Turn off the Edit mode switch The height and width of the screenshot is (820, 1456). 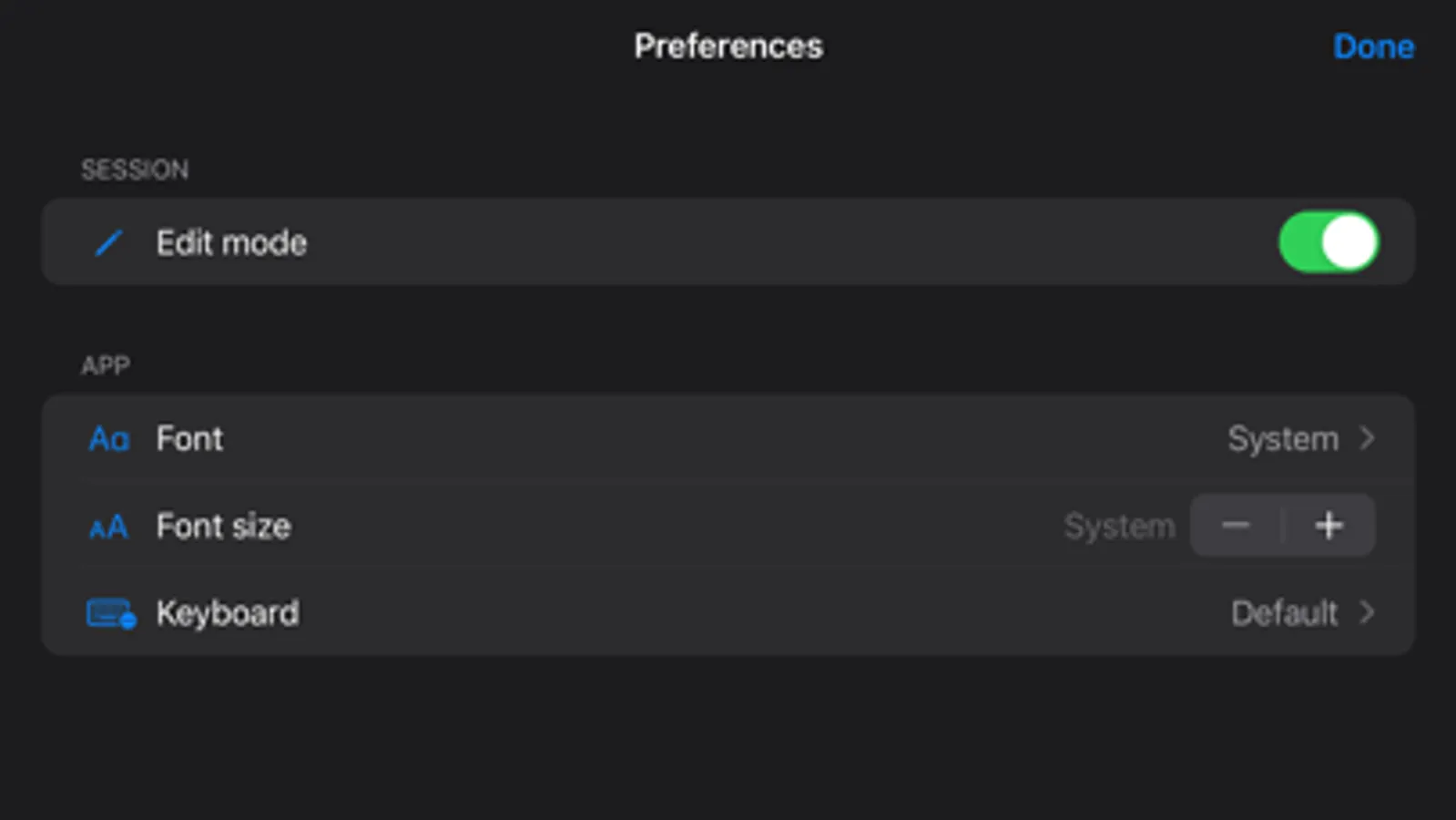point(1328,242)
